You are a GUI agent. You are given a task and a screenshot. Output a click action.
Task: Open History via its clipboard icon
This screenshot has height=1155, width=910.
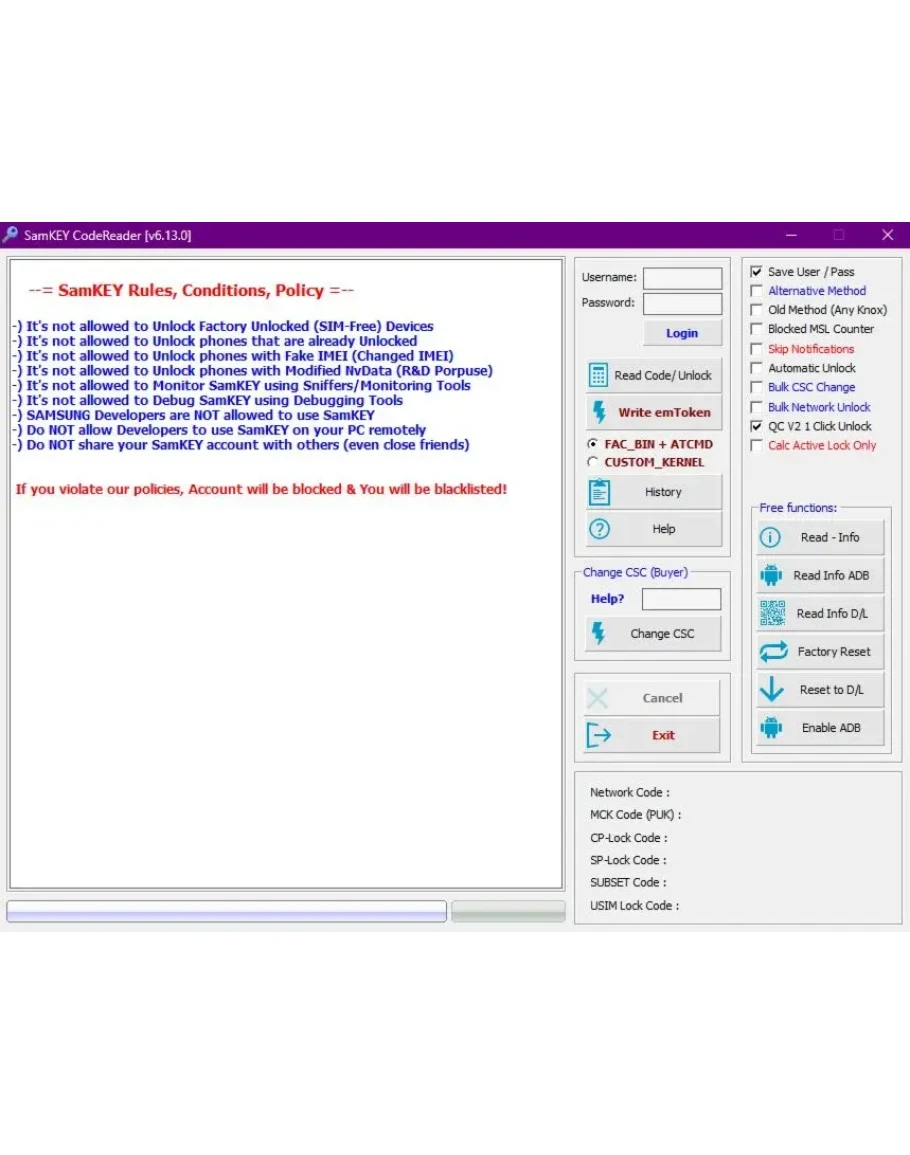pyautogui.click(x=600, y=492)
